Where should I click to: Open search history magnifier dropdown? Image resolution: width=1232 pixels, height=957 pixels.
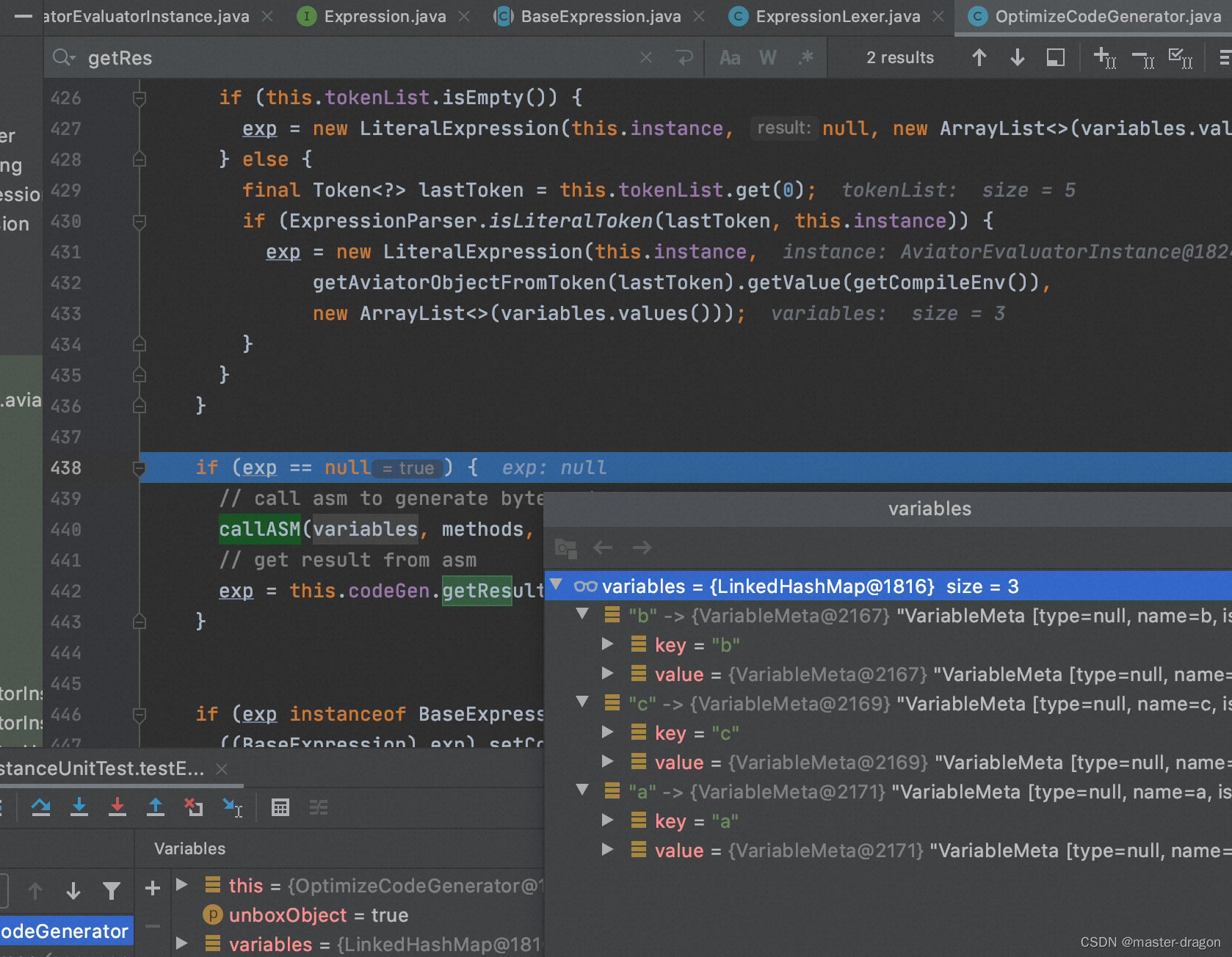(x=65, y=57)
